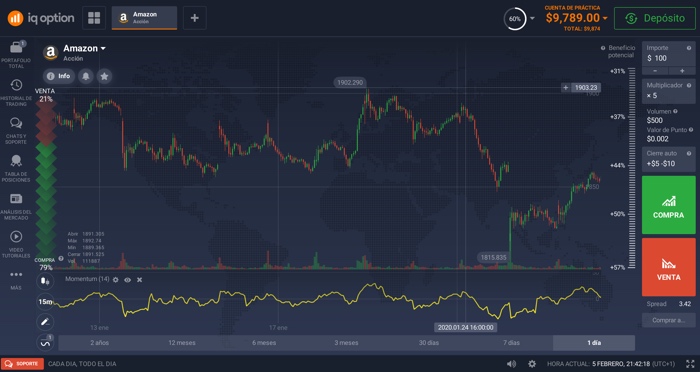The image size is (700, 372).
Task: Add a new asset tab with plus
Action: click(195, 18)
